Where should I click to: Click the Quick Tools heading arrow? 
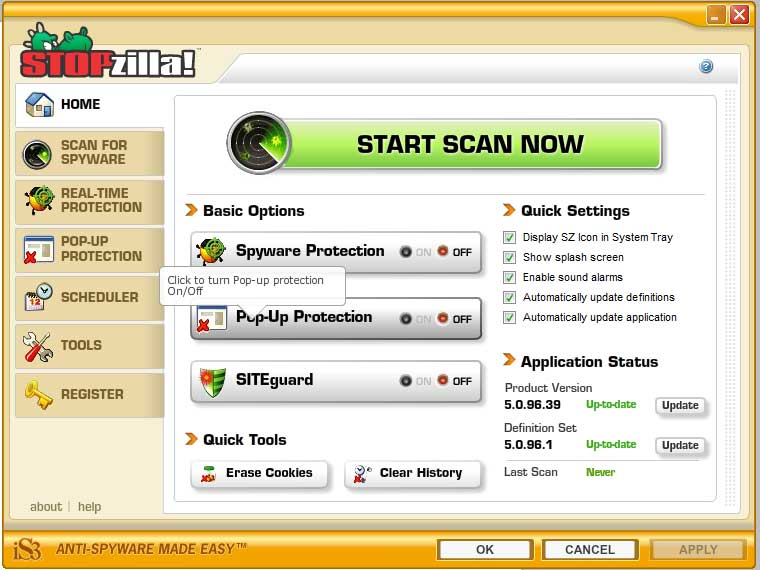191,439
